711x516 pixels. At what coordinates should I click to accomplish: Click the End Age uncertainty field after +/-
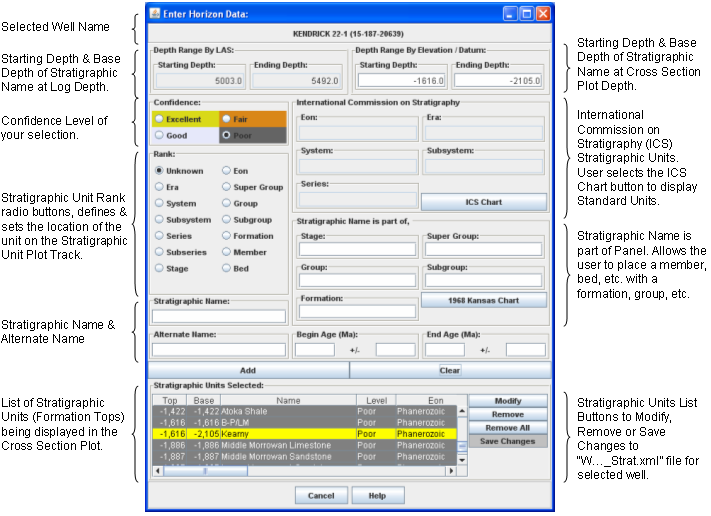(x=526, y=350)
